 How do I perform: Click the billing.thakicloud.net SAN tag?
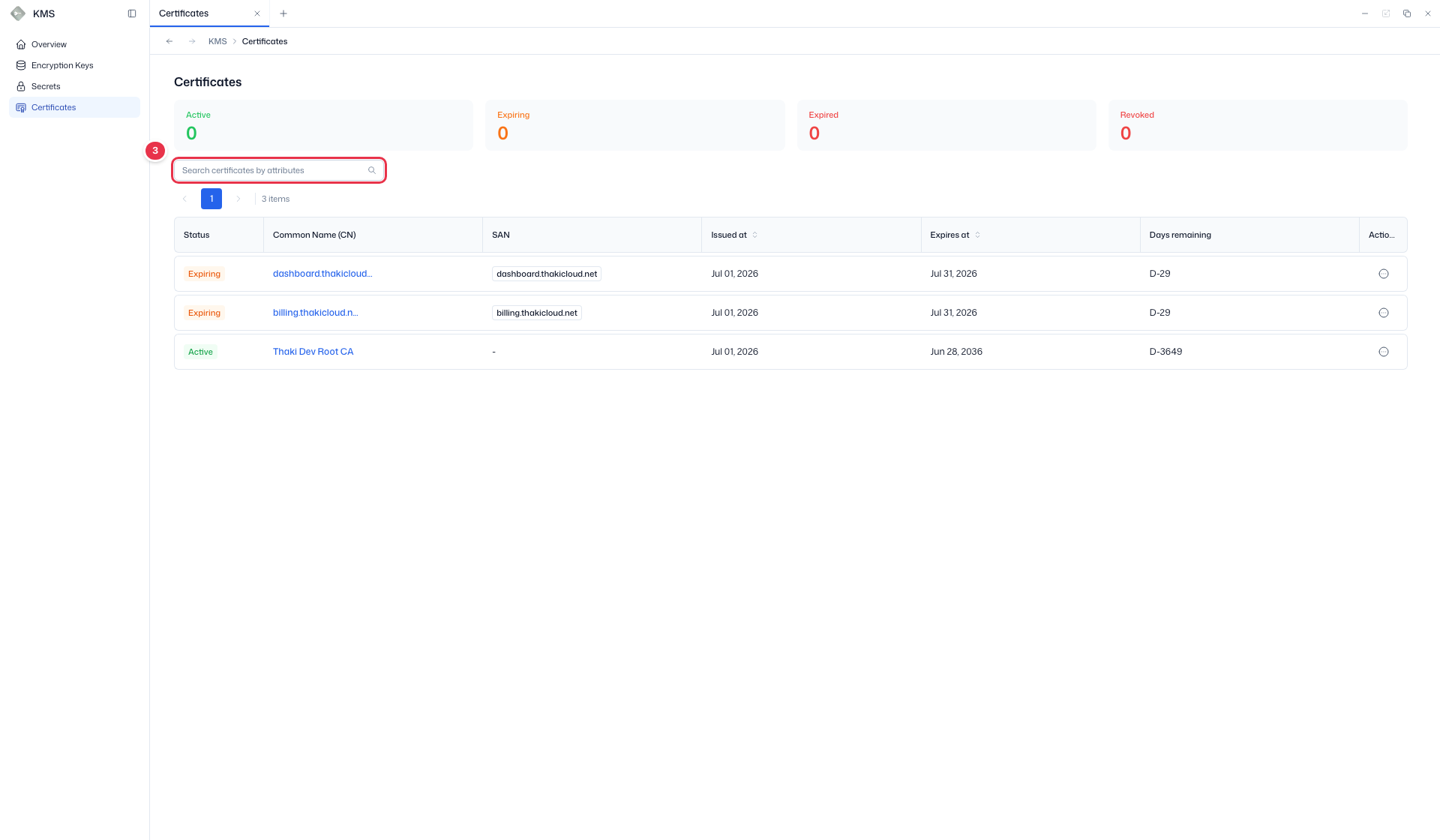537,313
